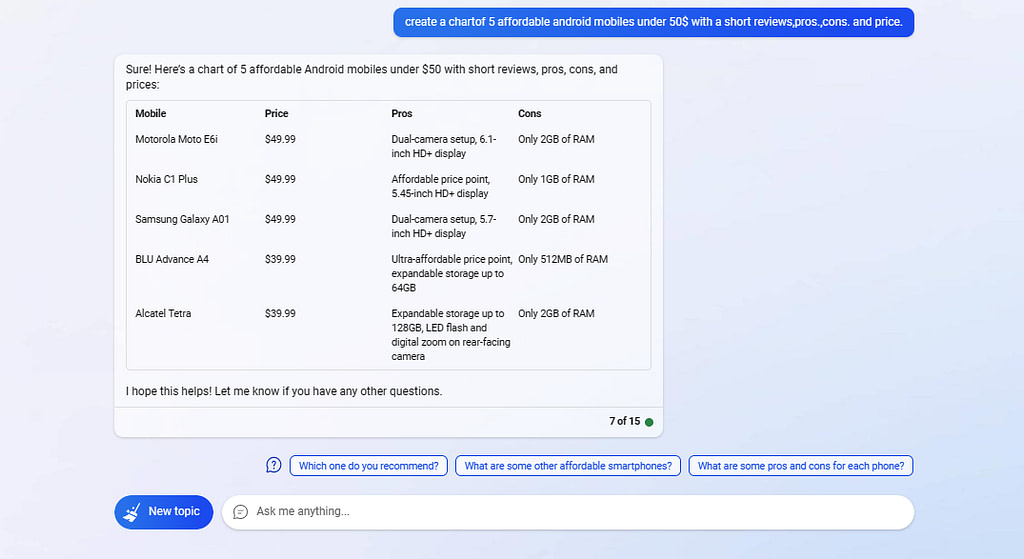Click 'BLU Advance A4' cell

coord(172,259)
